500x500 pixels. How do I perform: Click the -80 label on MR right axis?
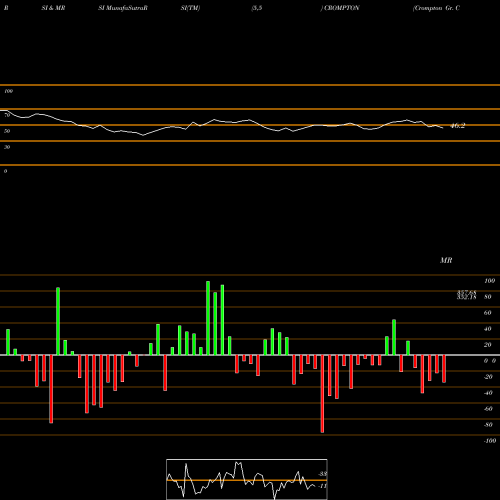[x=488, y=425]
